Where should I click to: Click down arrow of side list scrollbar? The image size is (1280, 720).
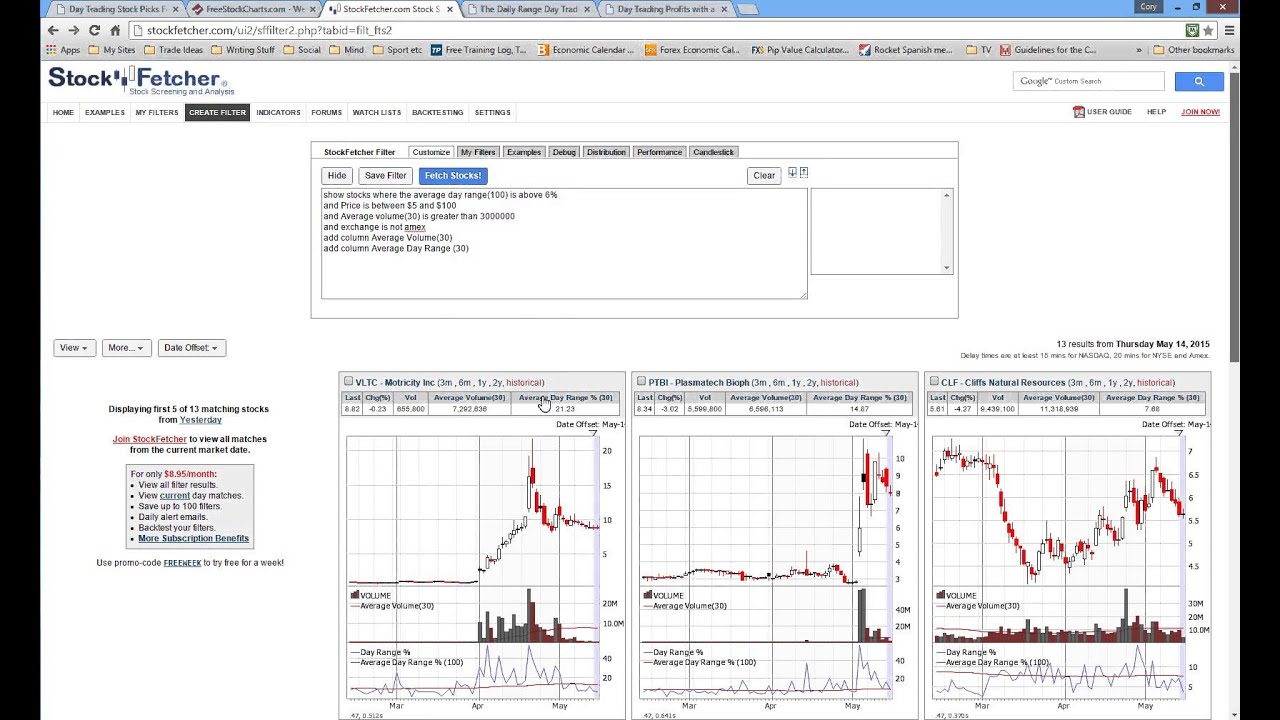(x=947, y=268)
